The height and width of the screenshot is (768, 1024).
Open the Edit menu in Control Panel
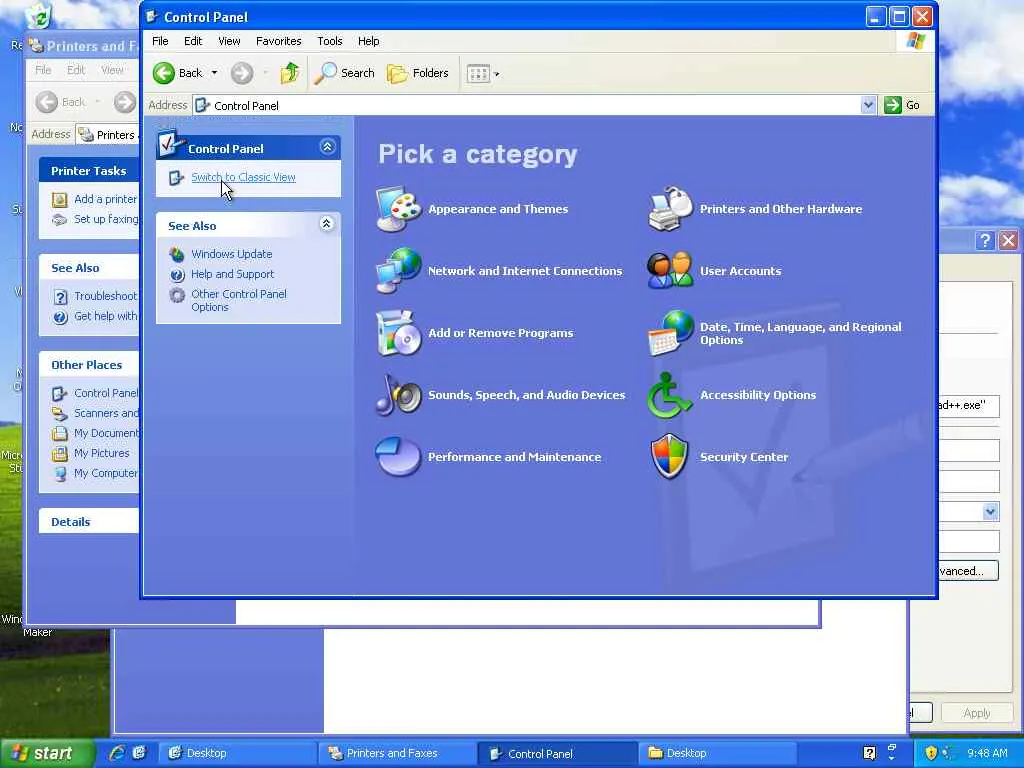click(x=193, y=41)
